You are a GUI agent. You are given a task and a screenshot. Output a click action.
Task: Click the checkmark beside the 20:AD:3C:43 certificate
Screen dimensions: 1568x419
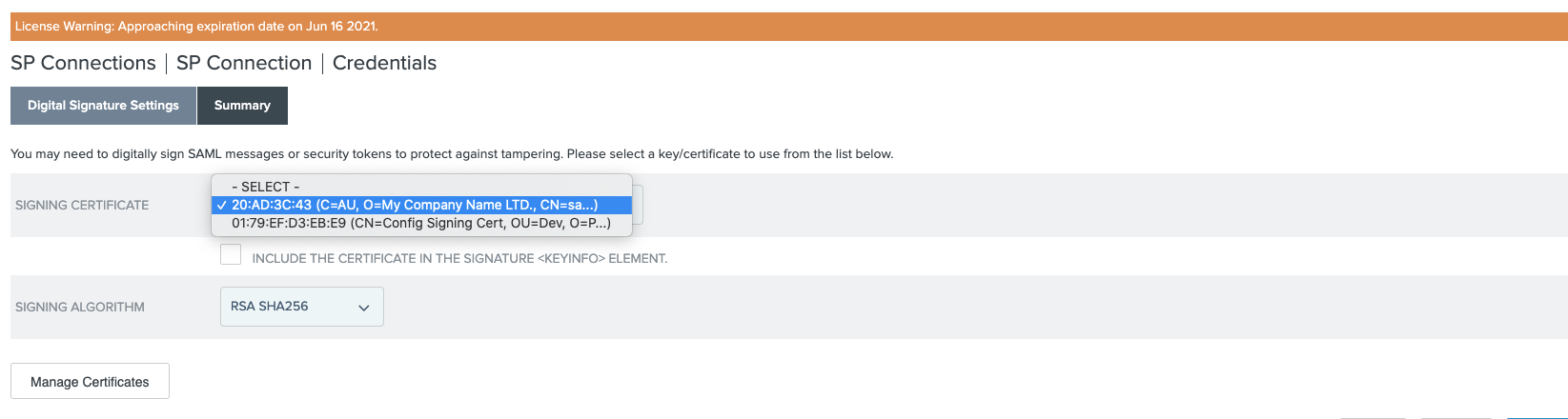(x=221, y=206)
